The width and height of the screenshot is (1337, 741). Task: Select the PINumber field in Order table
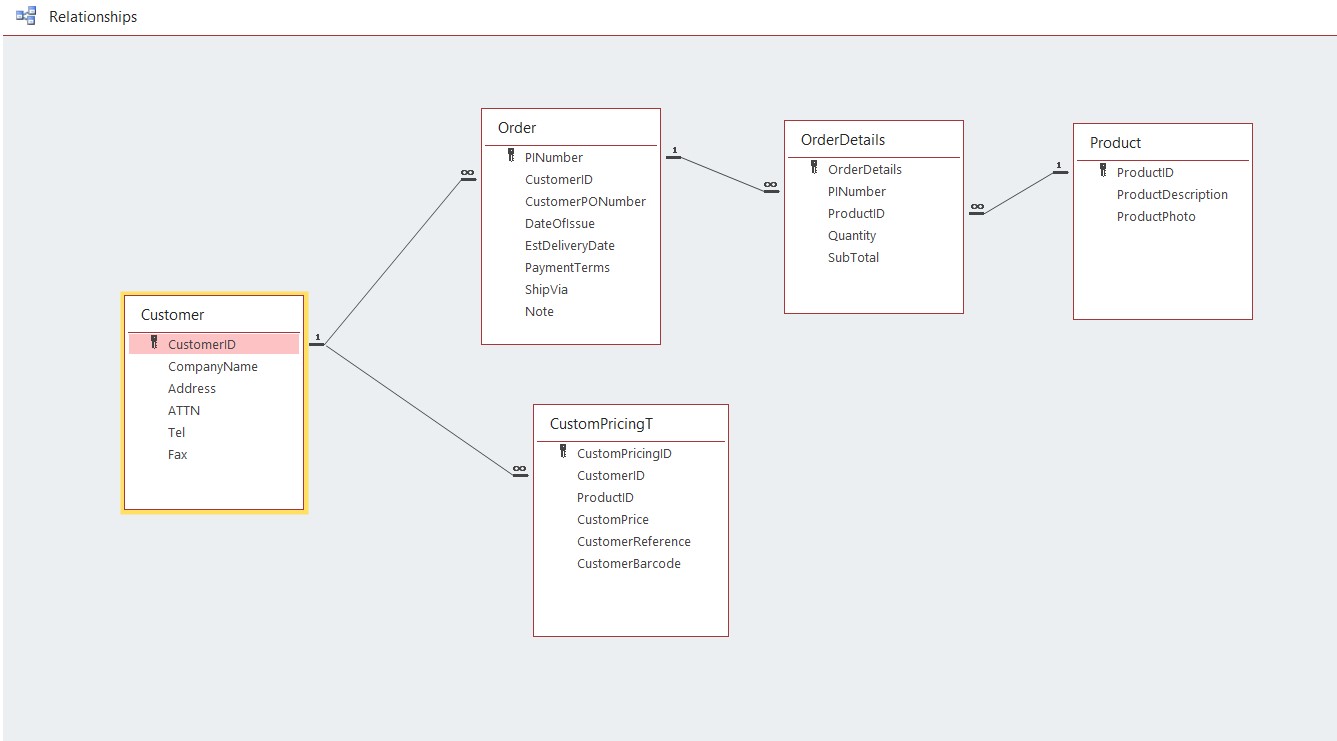(554, 158)
